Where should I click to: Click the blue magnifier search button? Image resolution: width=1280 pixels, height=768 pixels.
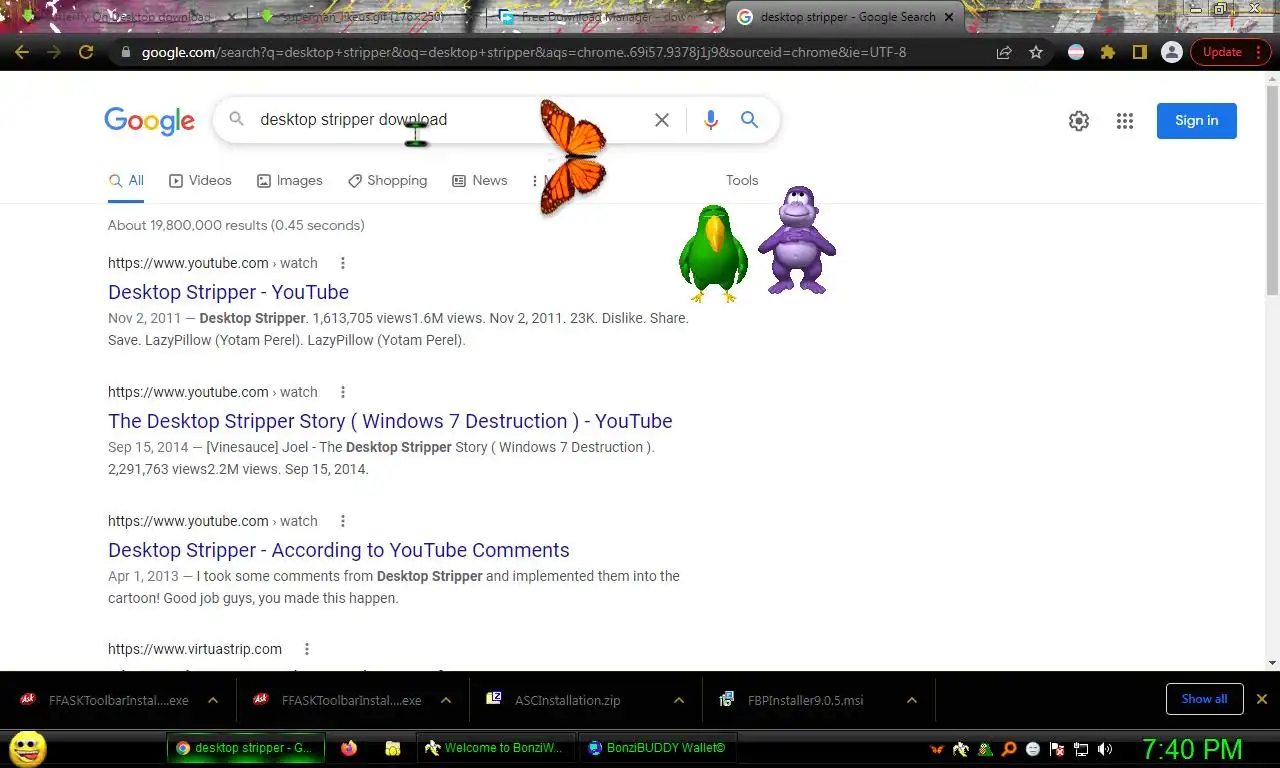(749, 120)
